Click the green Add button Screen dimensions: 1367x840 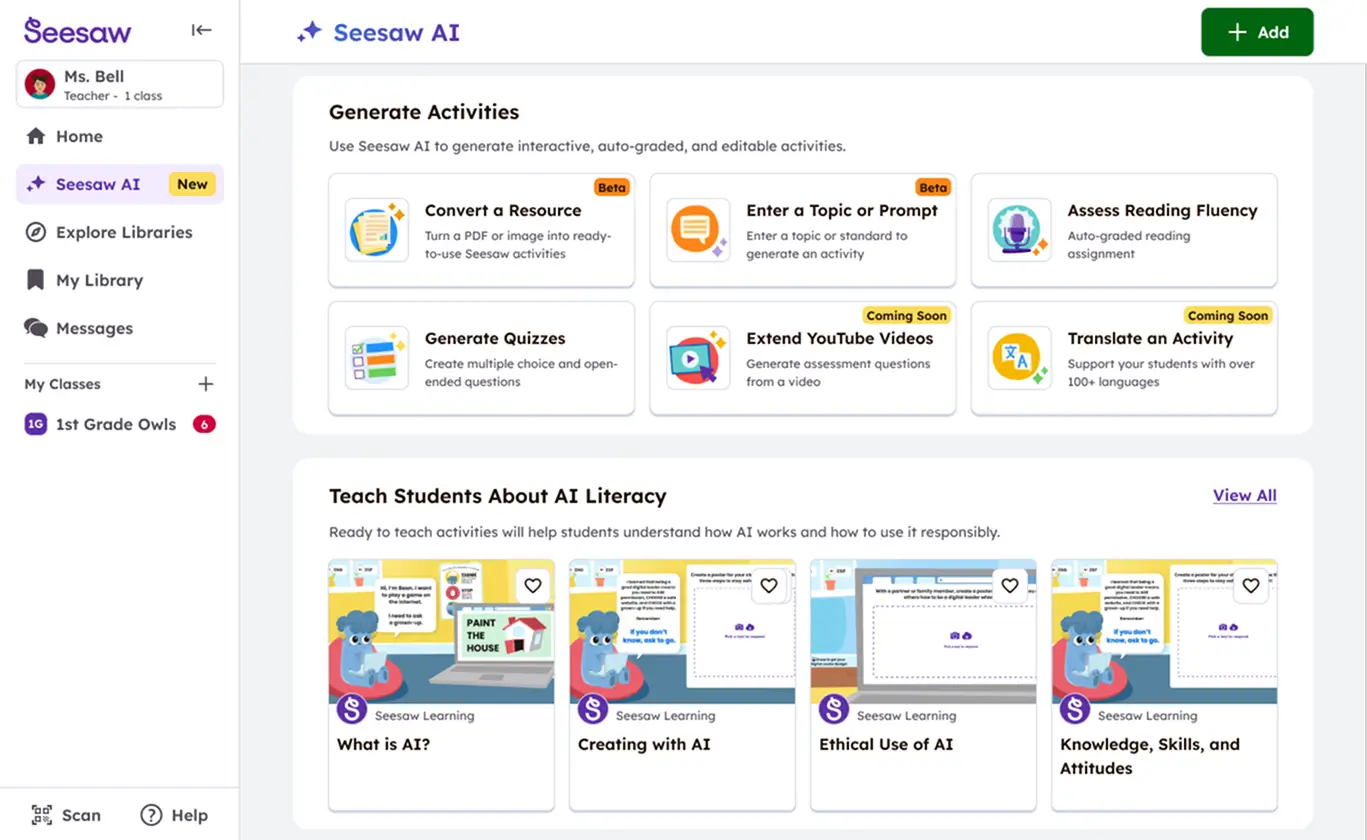(1257, 31)
